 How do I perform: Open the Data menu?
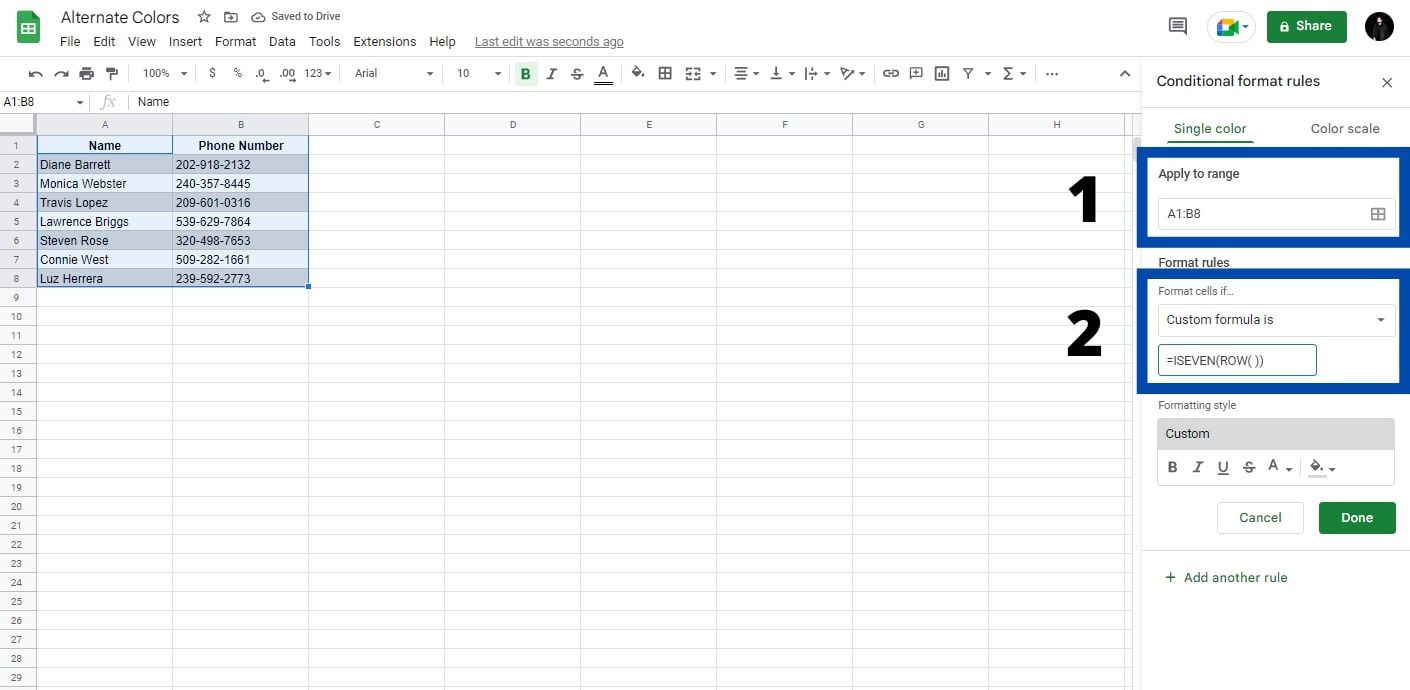click(282, 41)
